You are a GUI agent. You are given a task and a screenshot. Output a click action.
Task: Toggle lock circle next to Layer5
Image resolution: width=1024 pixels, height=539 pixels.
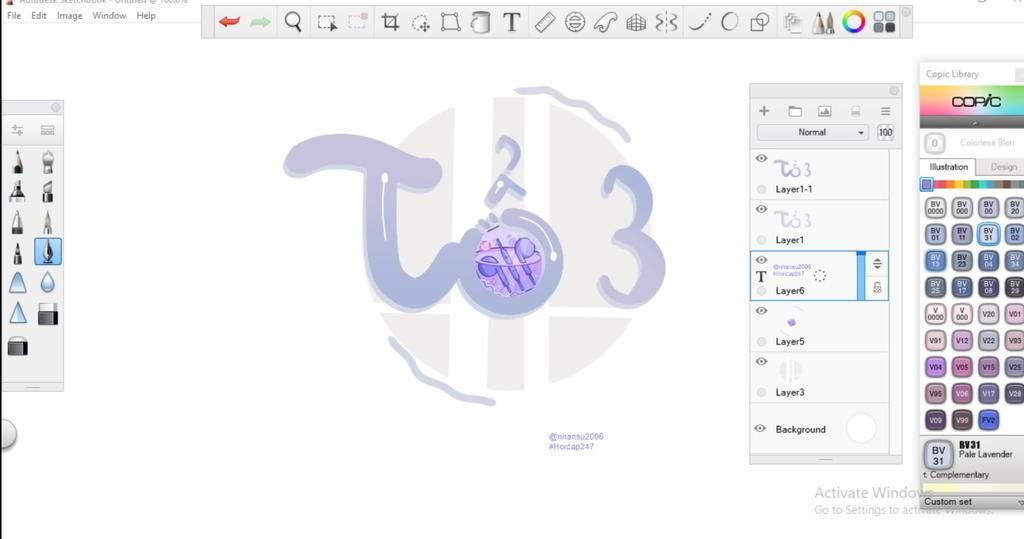pyautogui.click(x=761, y=341)
